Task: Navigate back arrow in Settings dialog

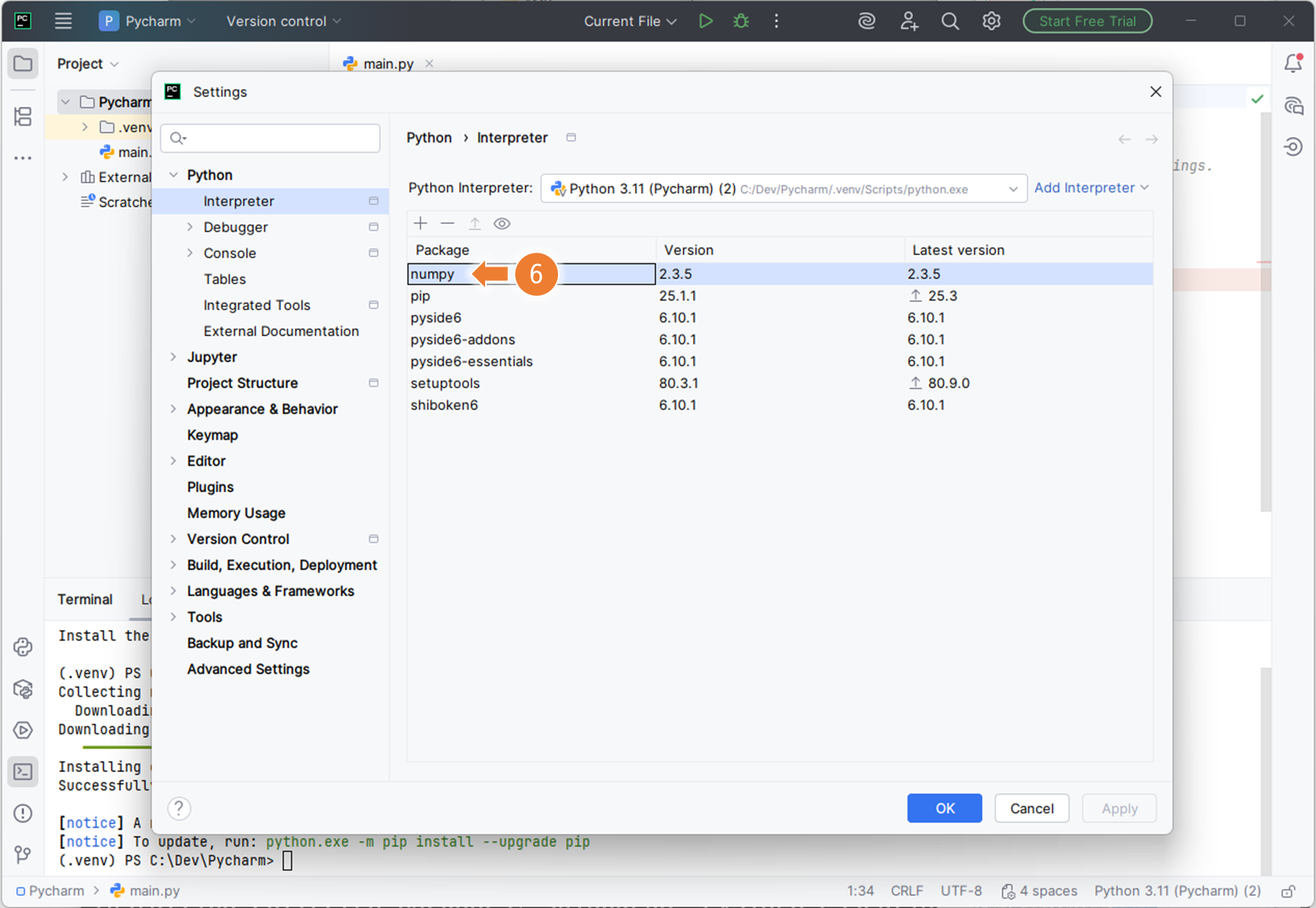Action: tap(1124, 139)
